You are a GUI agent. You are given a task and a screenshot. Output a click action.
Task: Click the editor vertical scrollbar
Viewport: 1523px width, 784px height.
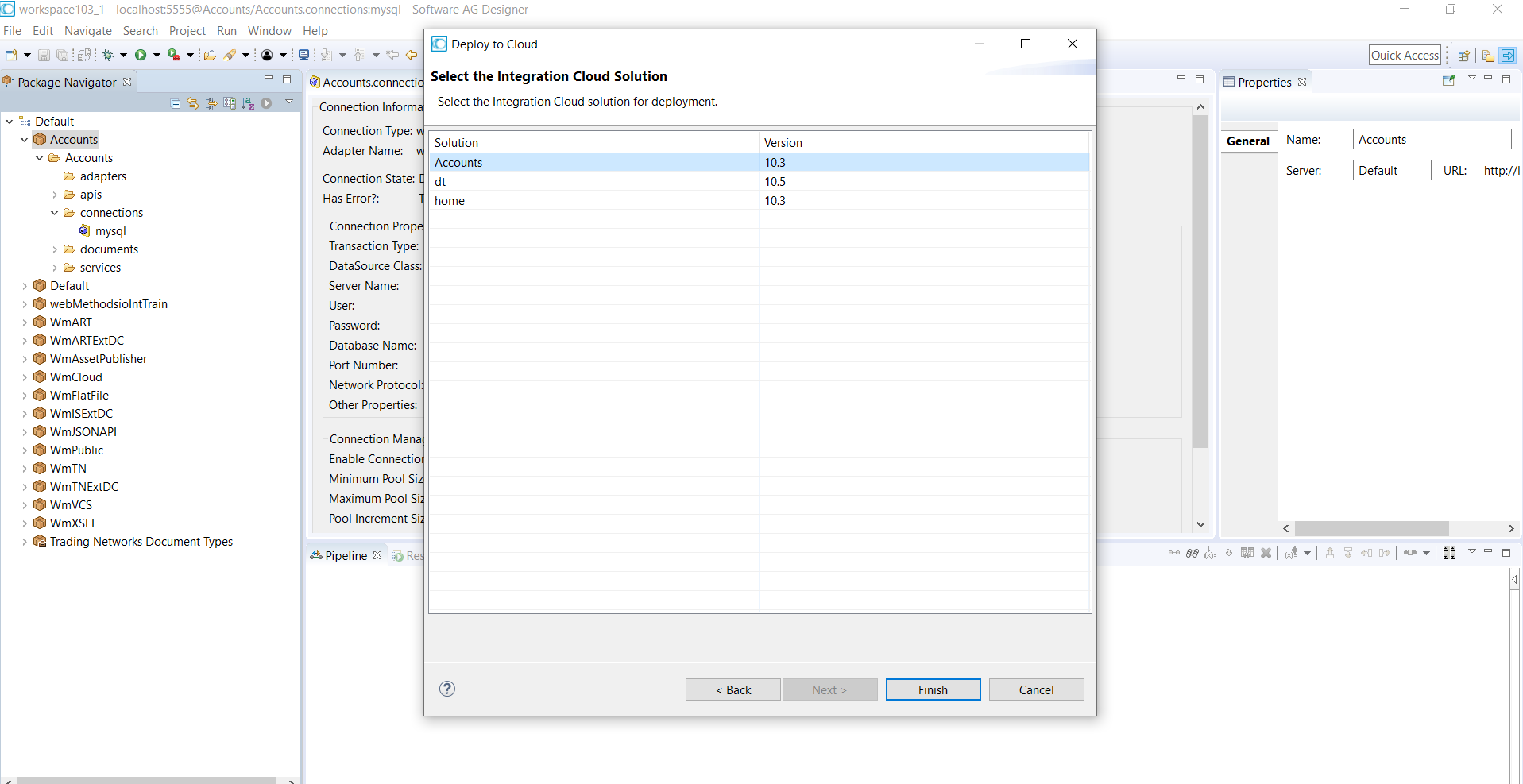click(1200, 282)
